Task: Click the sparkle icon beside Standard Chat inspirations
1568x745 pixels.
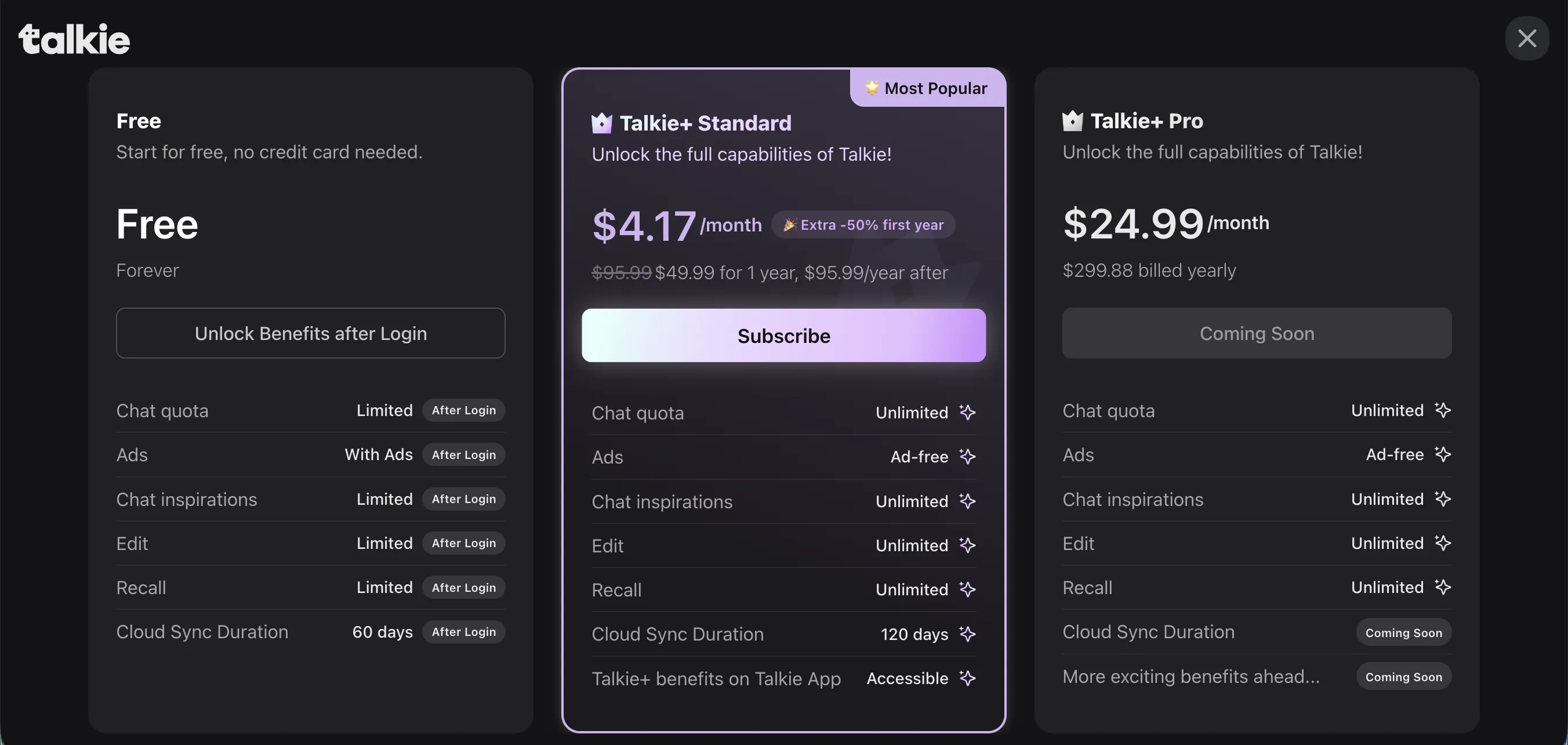Action: pos(967,501)
